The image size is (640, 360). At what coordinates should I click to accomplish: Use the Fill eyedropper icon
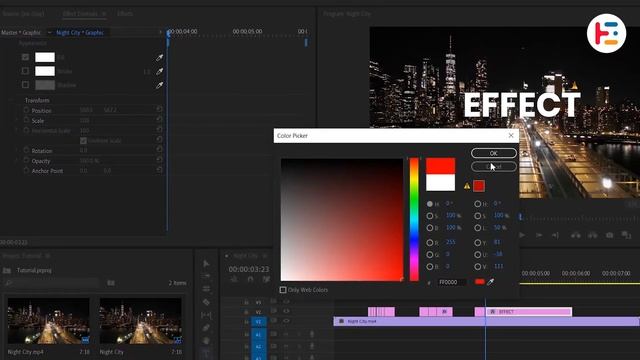coord(160,58)
